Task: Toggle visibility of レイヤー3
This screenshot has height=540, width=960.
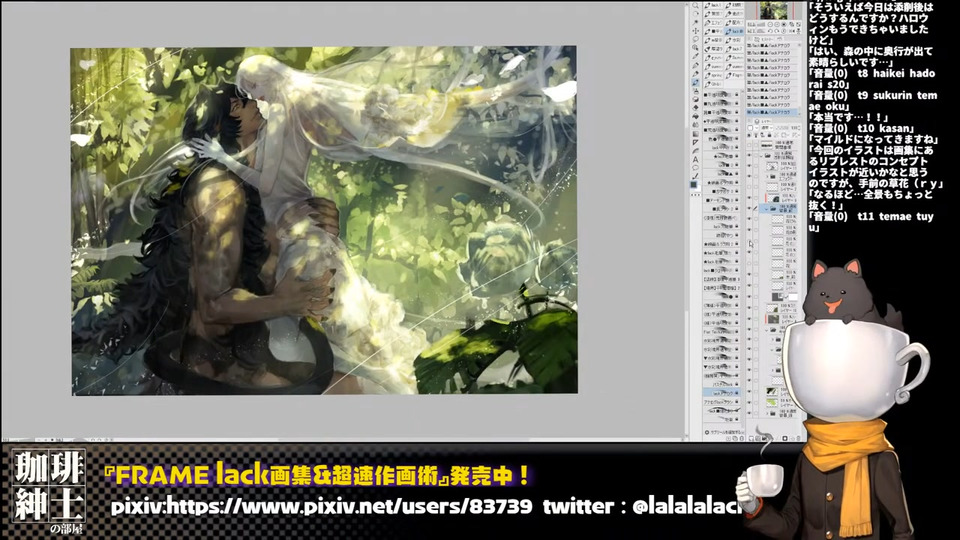Action: 749,198
